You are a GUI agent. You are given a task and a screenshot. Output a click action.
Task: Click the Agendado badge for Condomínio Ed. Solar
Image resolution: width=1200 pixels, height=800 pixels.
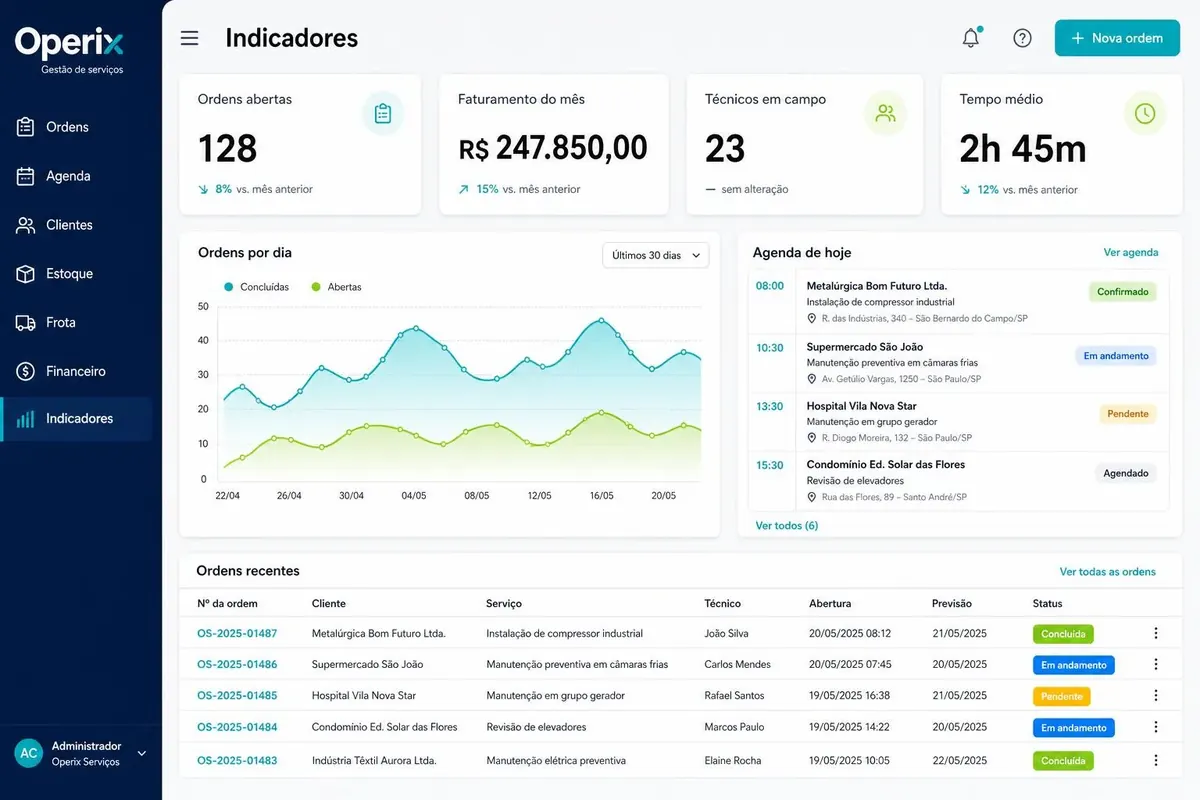pos(1126,473)
